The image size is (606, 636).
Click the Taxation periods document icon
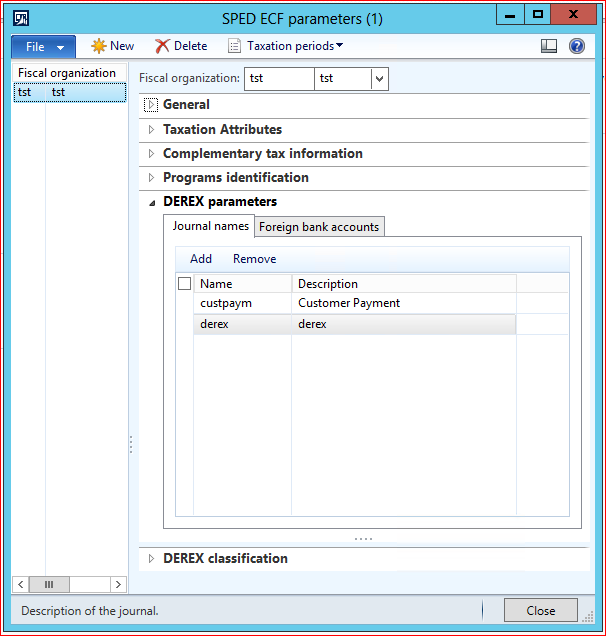[234, 46]
